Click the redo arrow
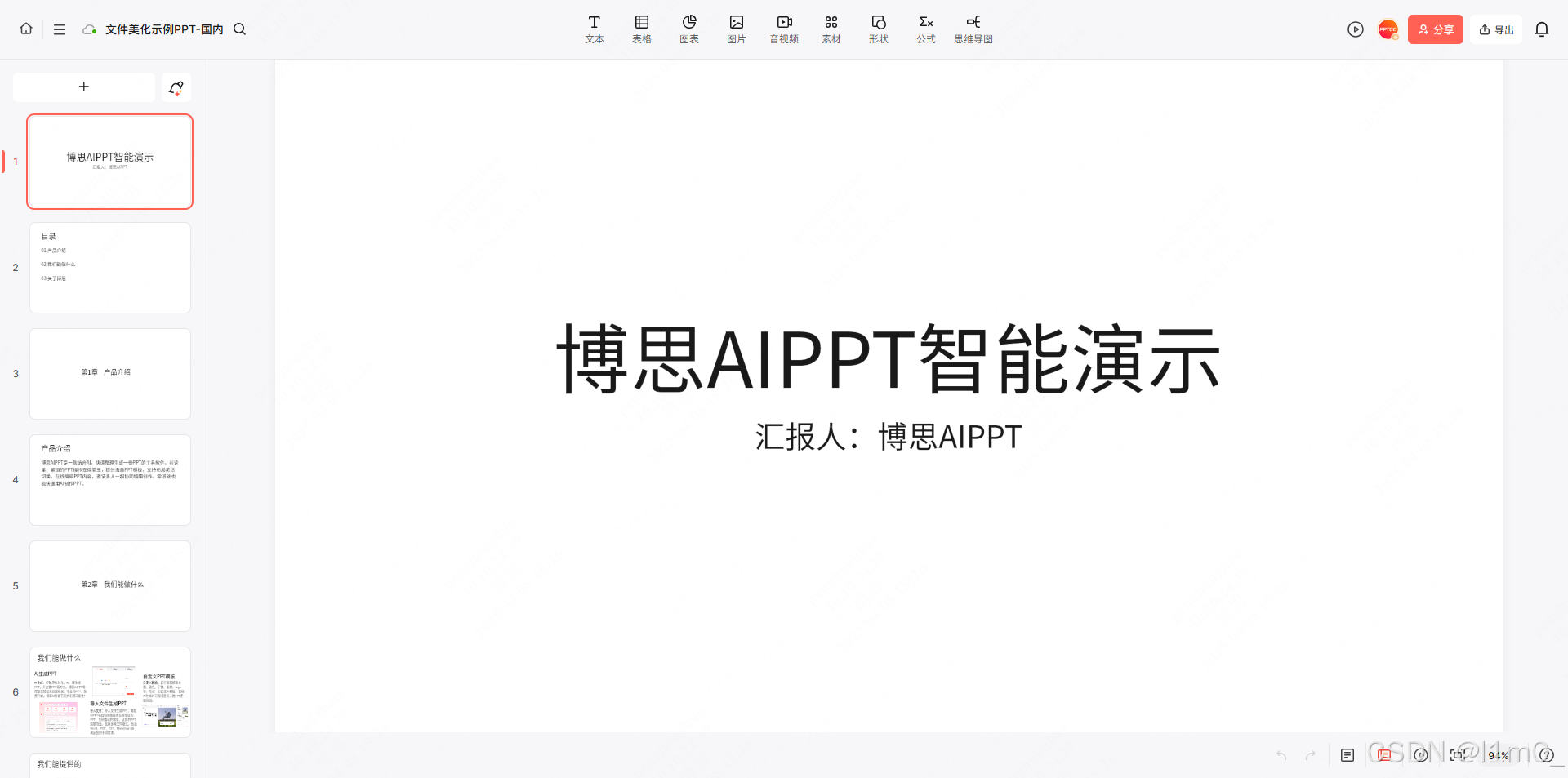Viewport: 1568px width, 778px height. (1311, 755)
